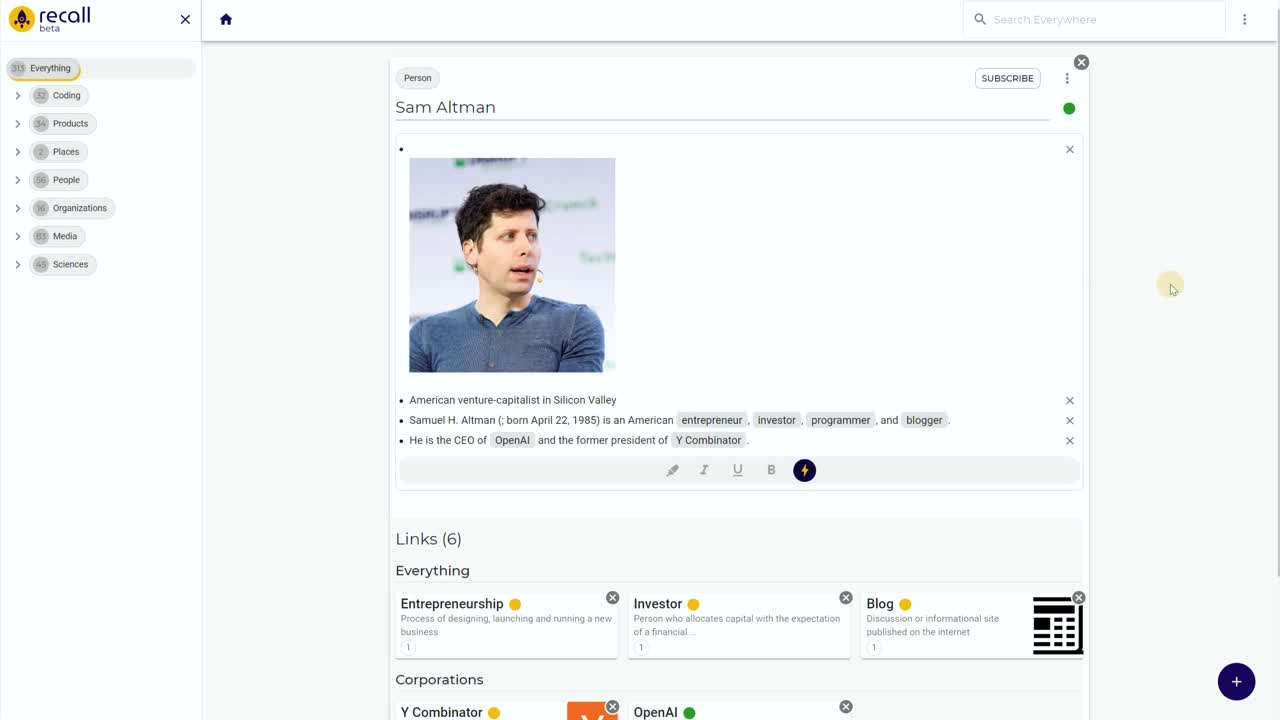Click the Links (6) heading
The image size is (1280, 720).
[x=428, y=539]
